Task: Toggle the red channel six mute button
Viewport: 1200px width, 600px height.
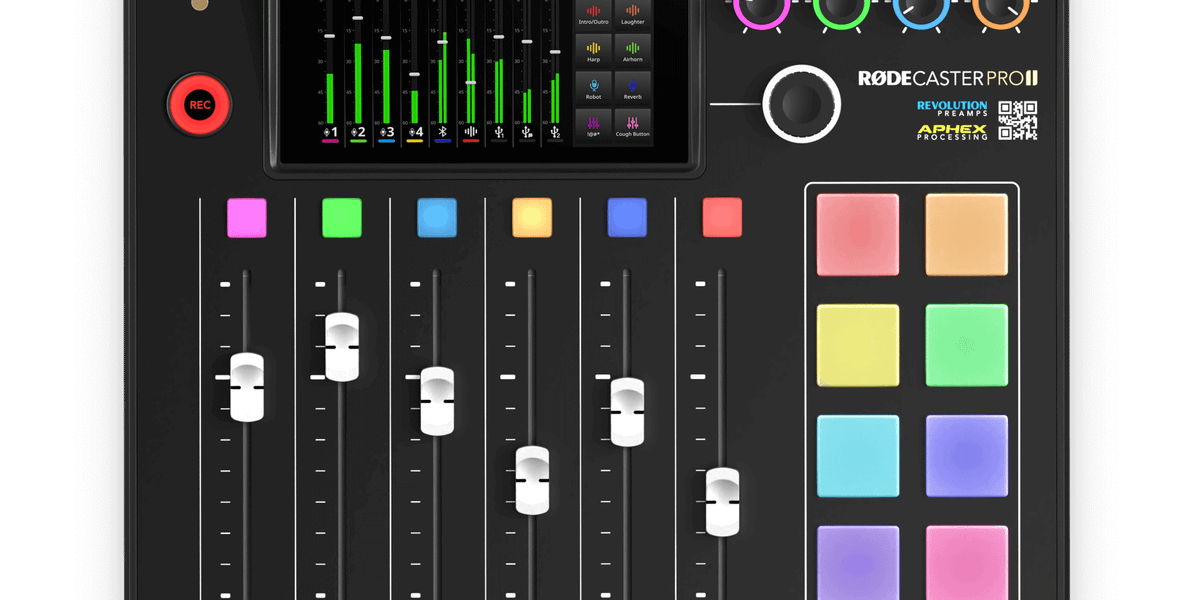Action: pyautogui.click(x=721, y=216)
